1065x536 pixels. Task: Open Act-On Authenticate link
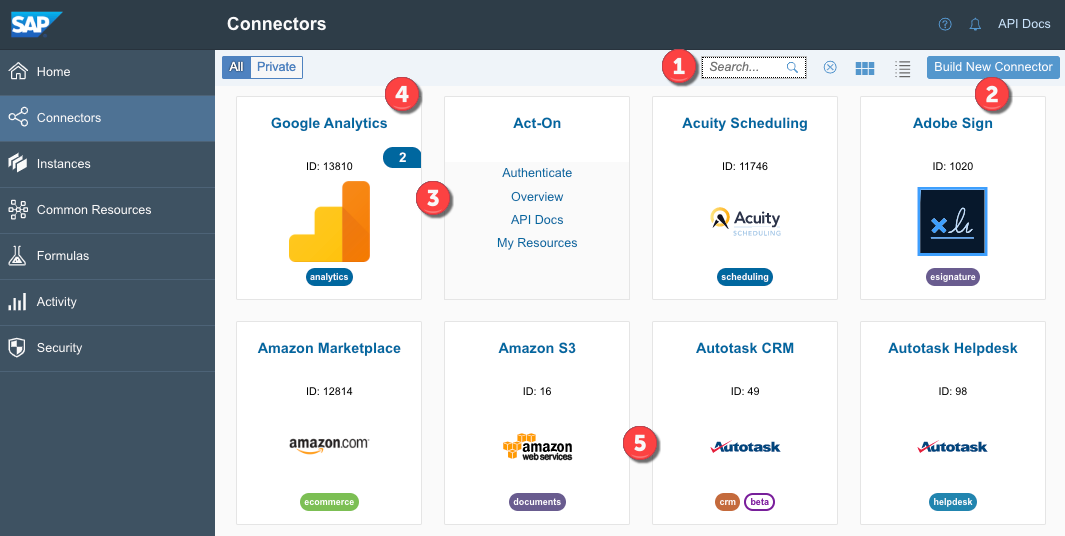pyautogui.click(x=537, y=173)
